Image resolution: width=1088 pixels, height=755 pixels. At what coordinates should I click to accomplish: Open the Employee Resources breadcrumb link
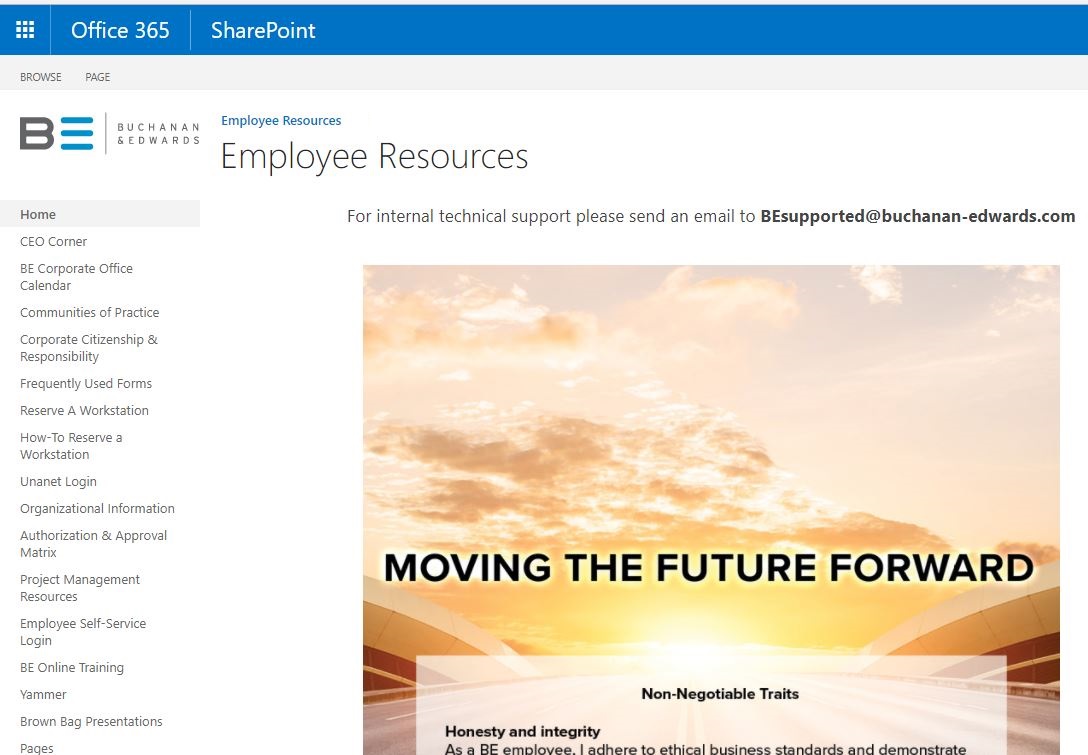tap(281, 120)
